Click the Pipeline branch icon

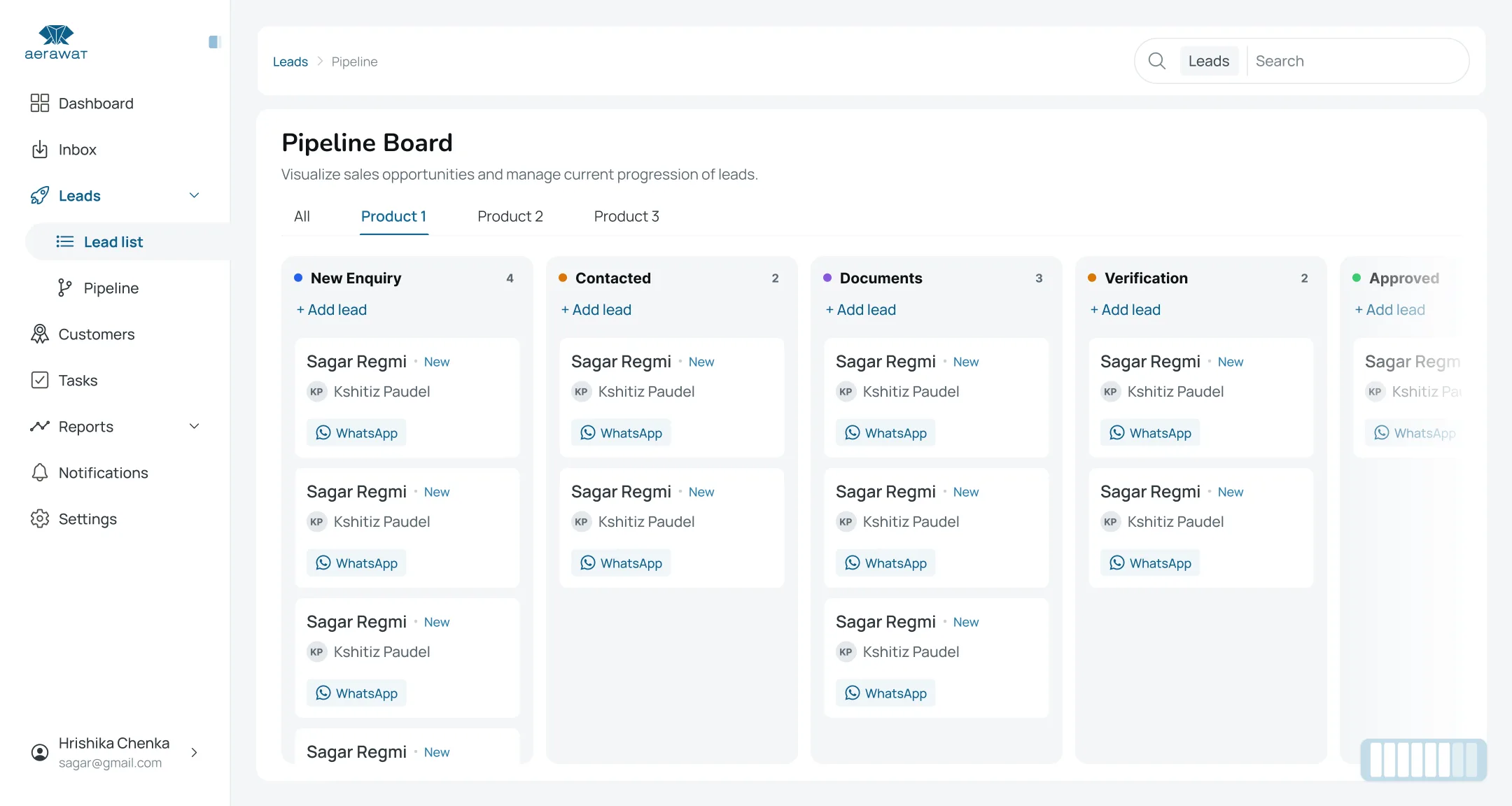(x=65, y=288)
